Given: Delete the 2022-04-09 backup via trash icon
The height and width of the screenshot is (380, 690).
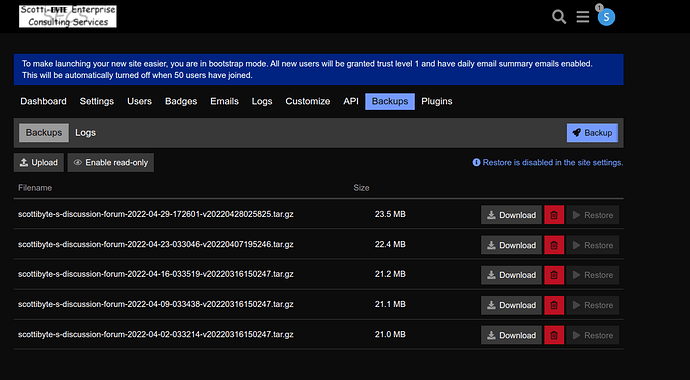Looking at the screenshot, I should (x=554, y=305).
